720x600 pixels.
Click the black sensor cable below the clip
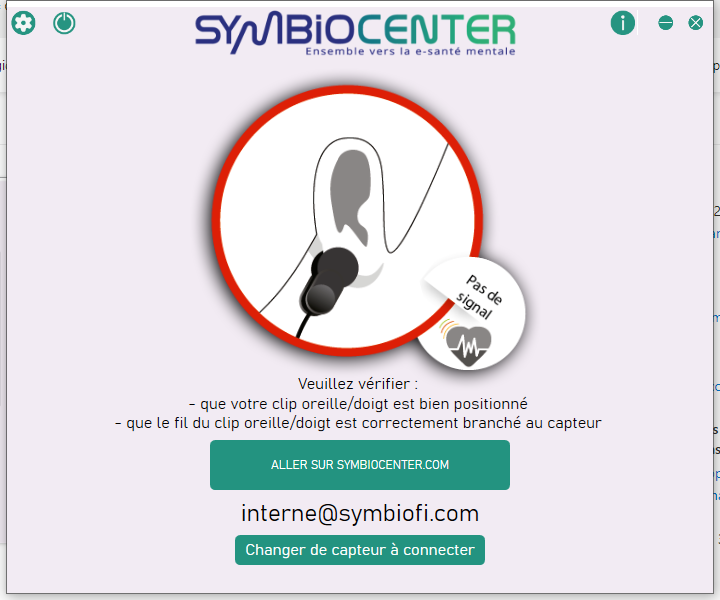tap(303, 325)
